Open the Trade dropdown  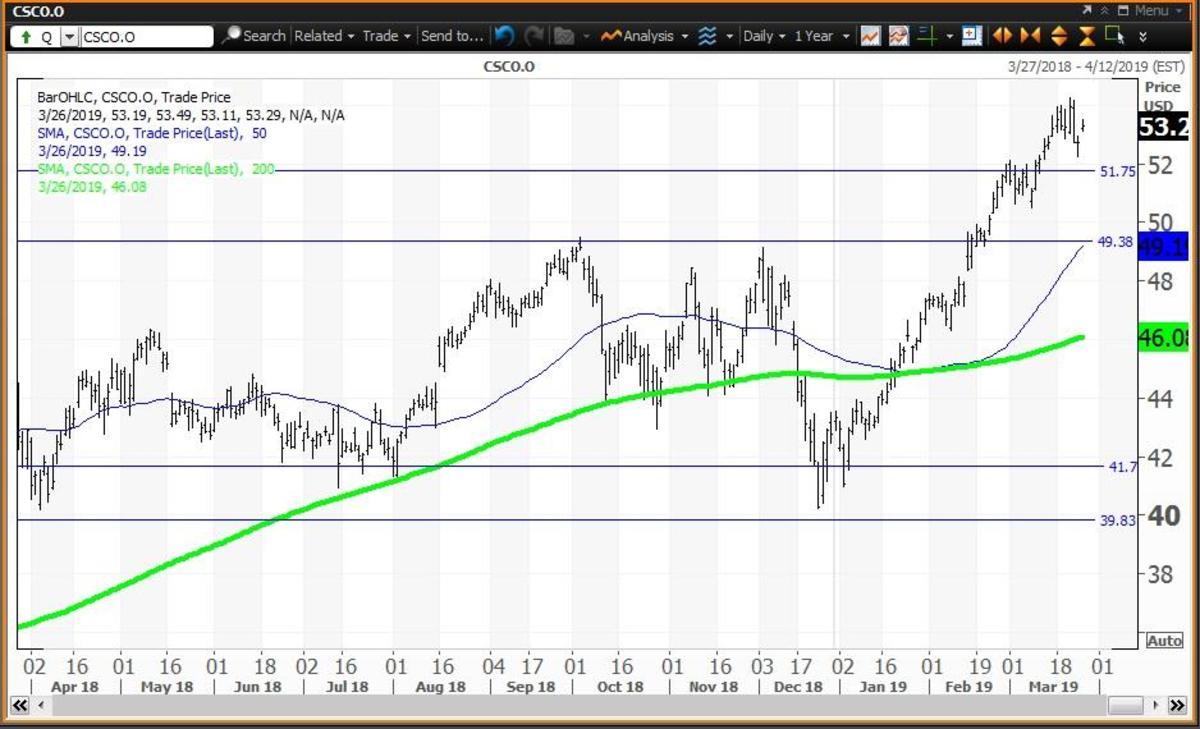pos(387,36)
